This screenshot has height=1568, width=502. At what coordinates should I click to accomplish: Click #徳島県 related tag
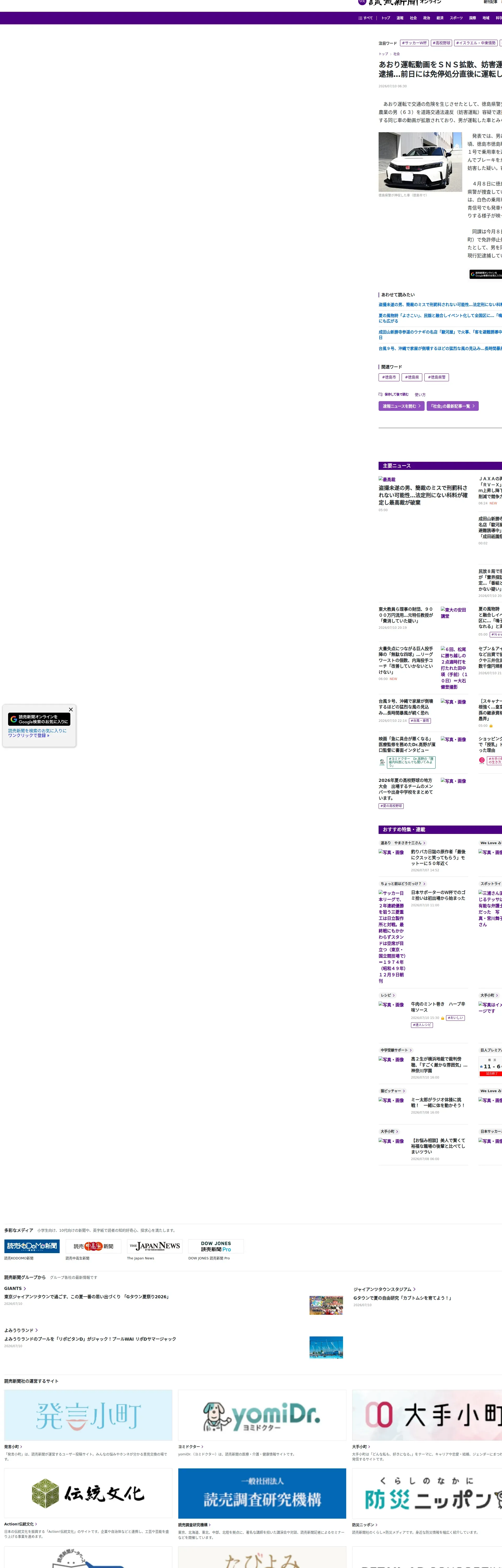tap(412, 377)
